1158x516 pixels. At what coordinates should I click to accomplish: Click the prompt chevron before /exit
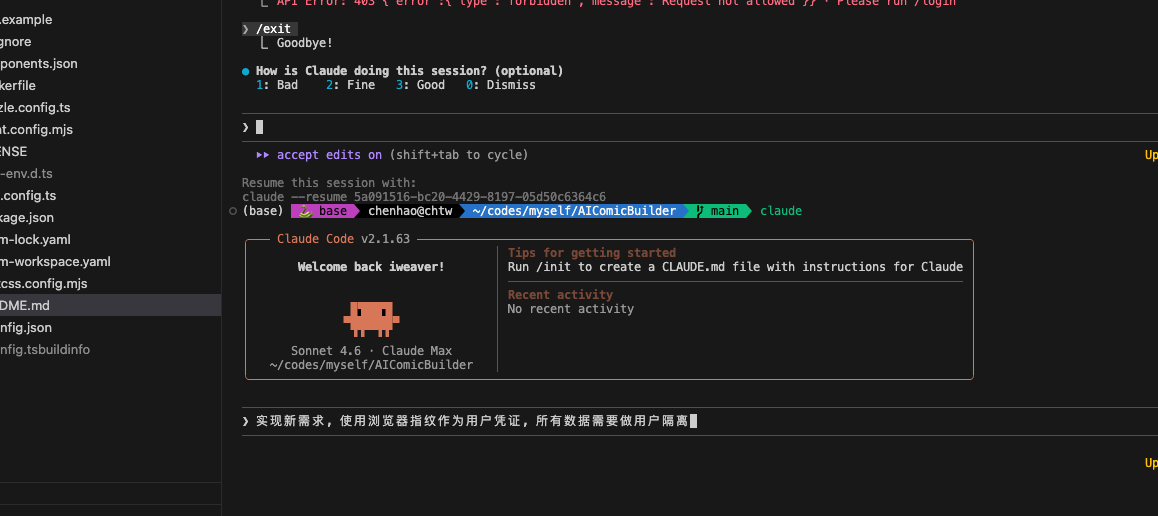(246, 29)
